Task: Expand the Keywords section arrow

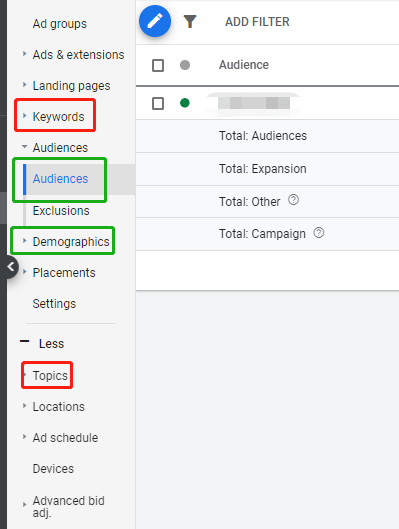Action: (x=24, y=116)
